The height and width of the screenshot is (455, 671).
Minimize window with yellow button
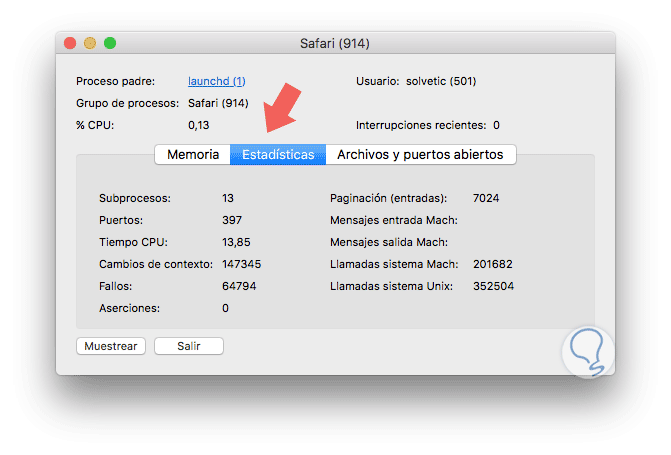[90, 43]
